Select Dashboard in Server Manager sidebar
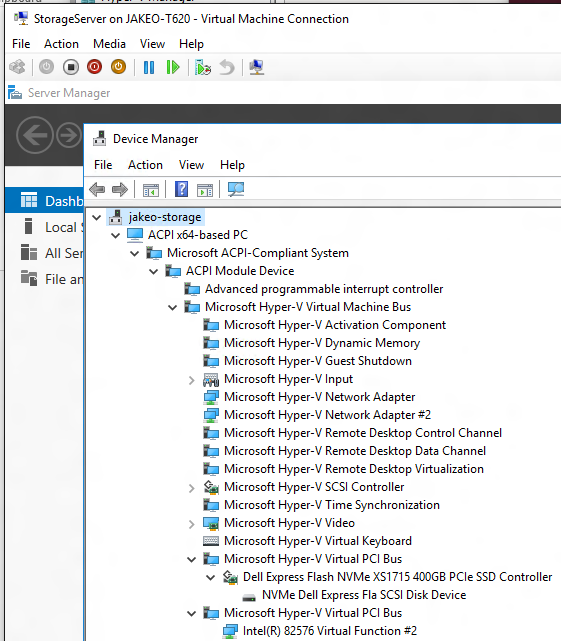This screenshot has height=641, width=561. (45, 200)
